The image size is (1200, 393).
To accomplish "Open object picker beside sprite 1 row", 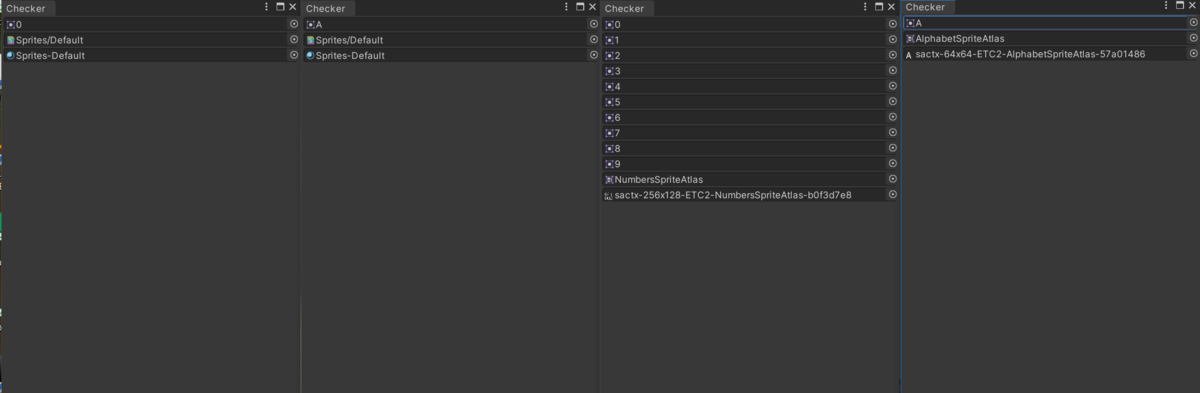I will (893, 40).
